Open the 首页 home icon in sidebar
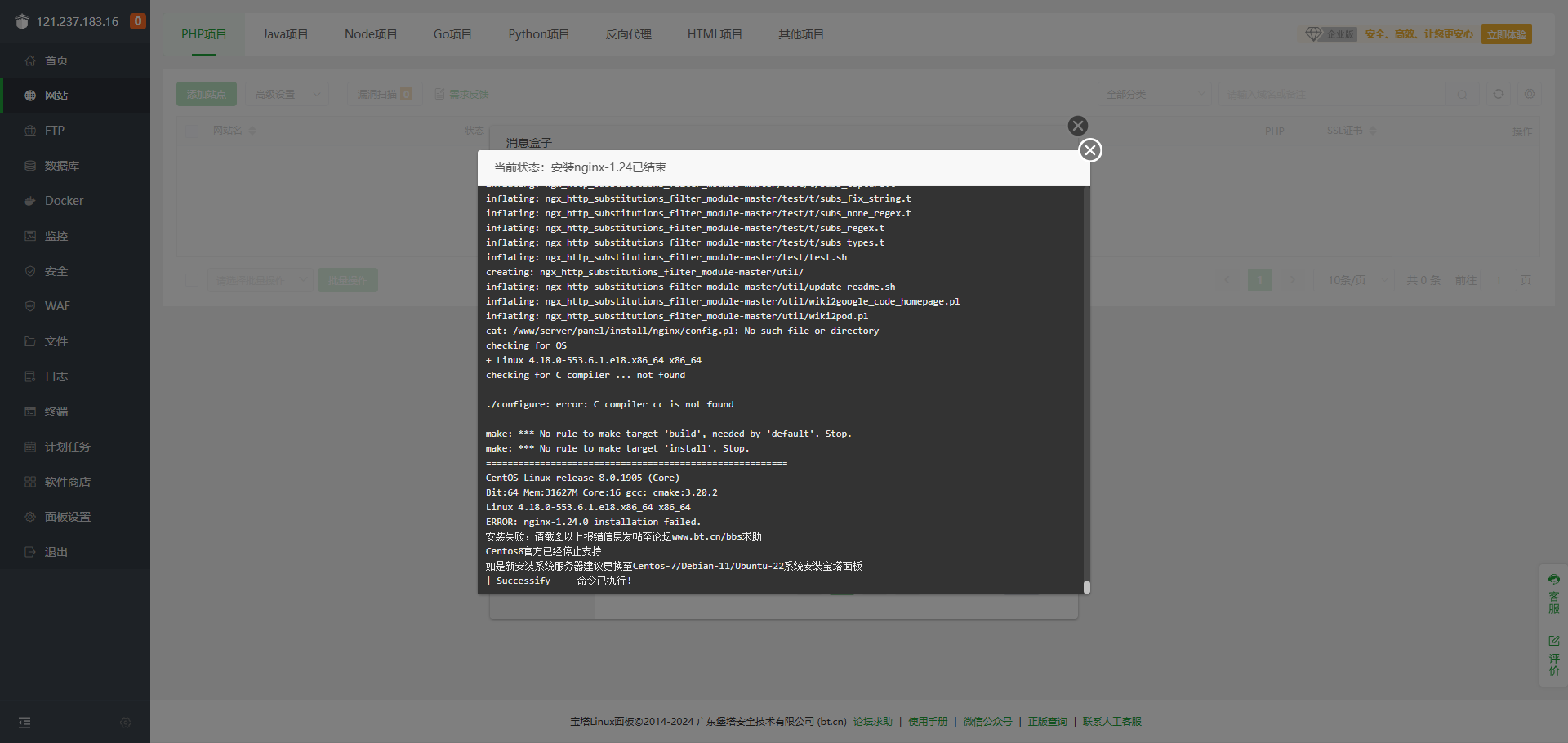 30,60
